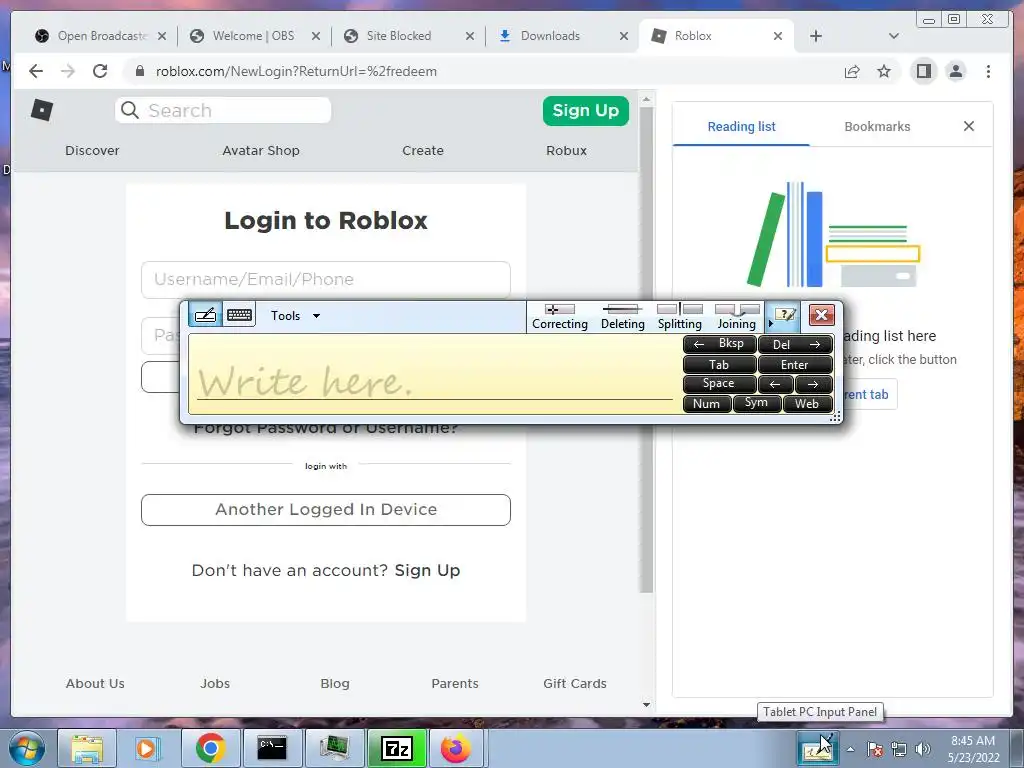
Task: Open the Blog footer link
Action: (x=335, y=683)
